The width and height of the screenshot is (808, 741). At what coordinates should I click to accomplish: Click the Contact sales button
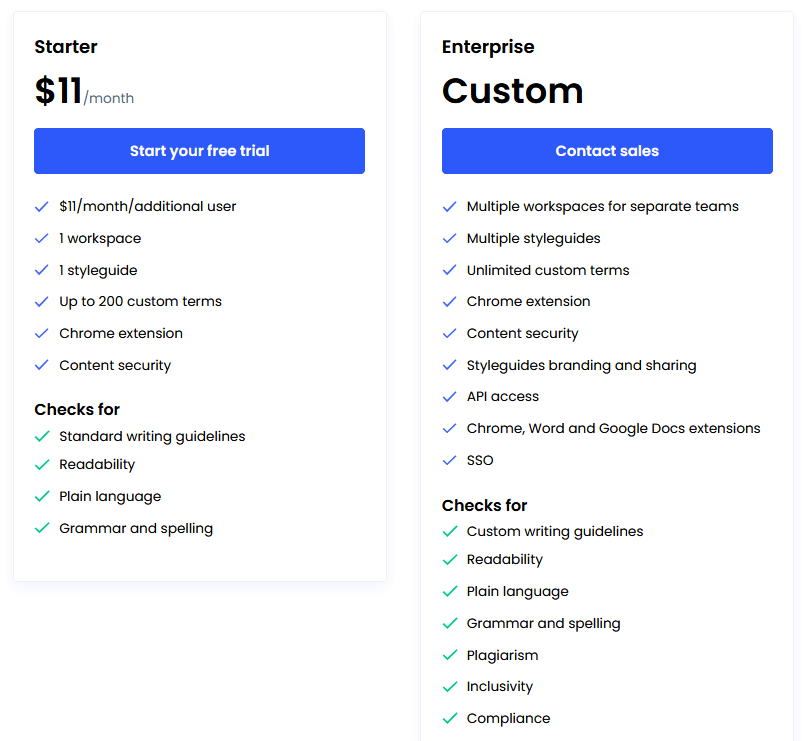(607, 151)
